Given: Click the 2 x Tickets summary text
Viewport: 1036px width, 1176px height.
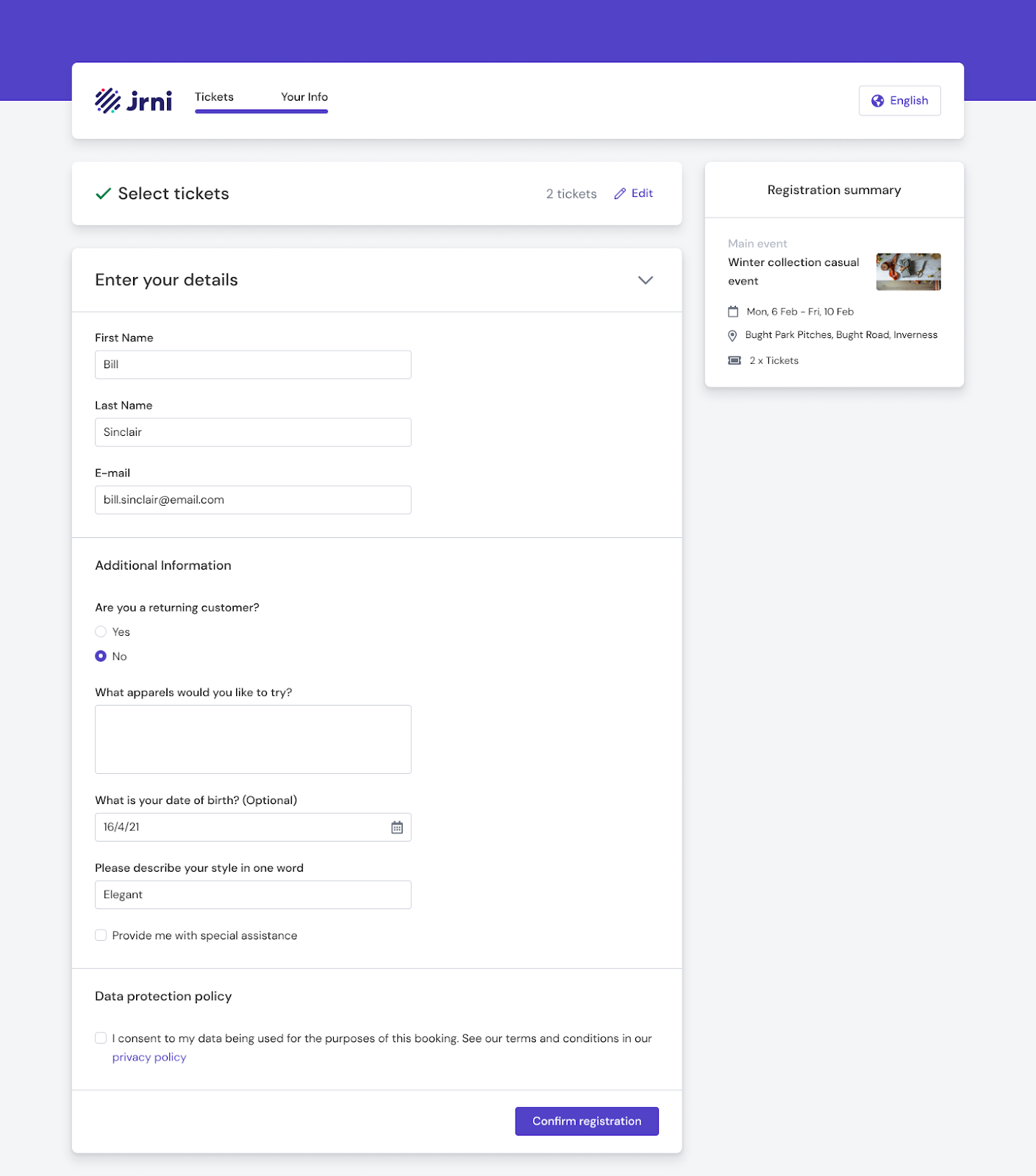Looking at the screenshot, I should [x=774, y=360].
